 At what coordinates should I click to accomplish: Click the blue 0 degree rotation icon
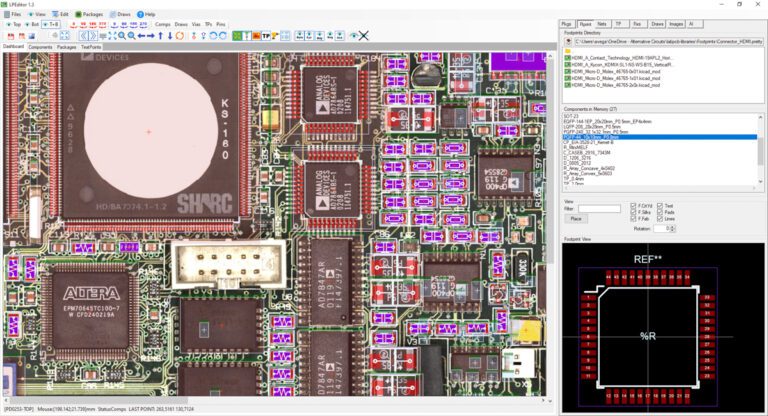point(115,24)
